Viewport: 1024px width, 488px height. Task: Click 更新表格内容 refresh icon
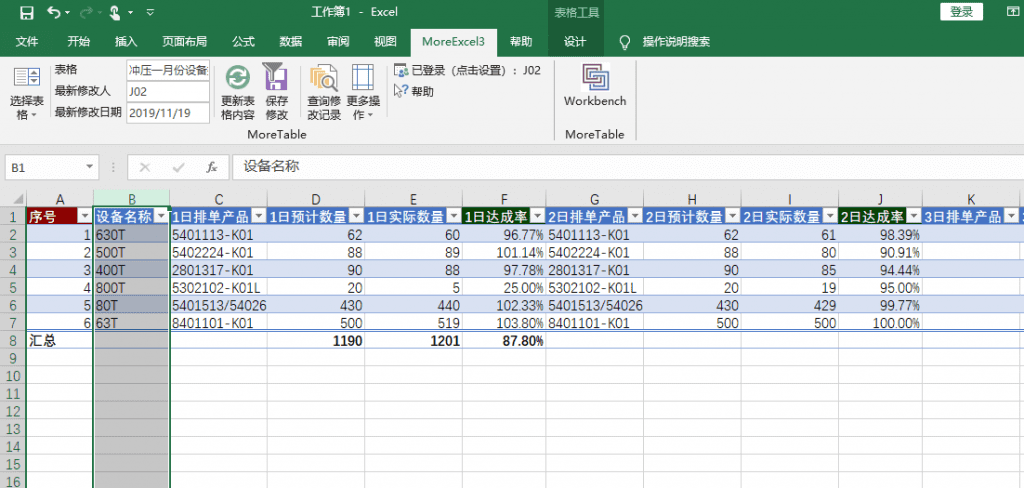(237, 77)
